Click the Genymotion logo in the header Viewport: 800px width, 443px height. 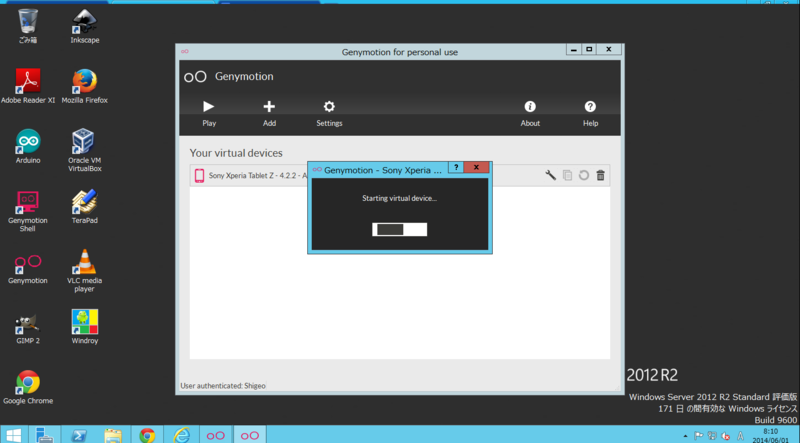coord(195,77)
